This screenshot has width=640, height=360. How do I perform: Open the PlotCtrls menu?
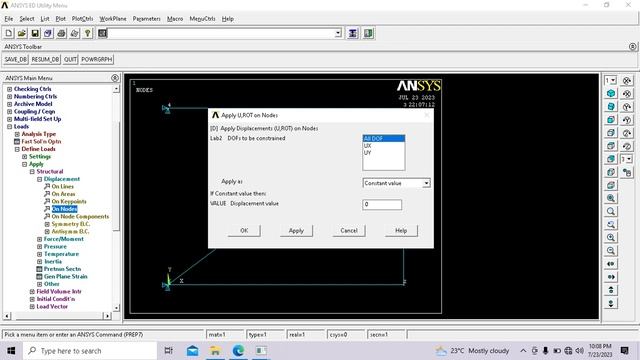point(82,19)
